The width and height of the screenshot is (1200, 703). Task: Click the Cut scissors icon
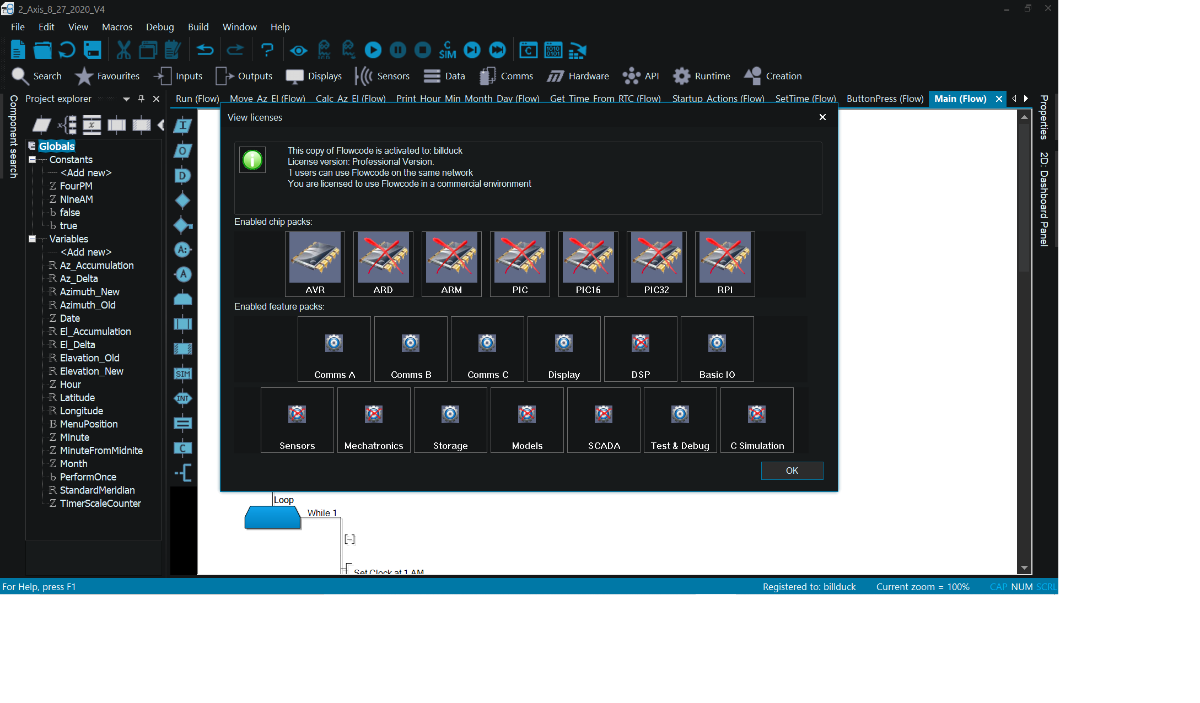point(124,50)
